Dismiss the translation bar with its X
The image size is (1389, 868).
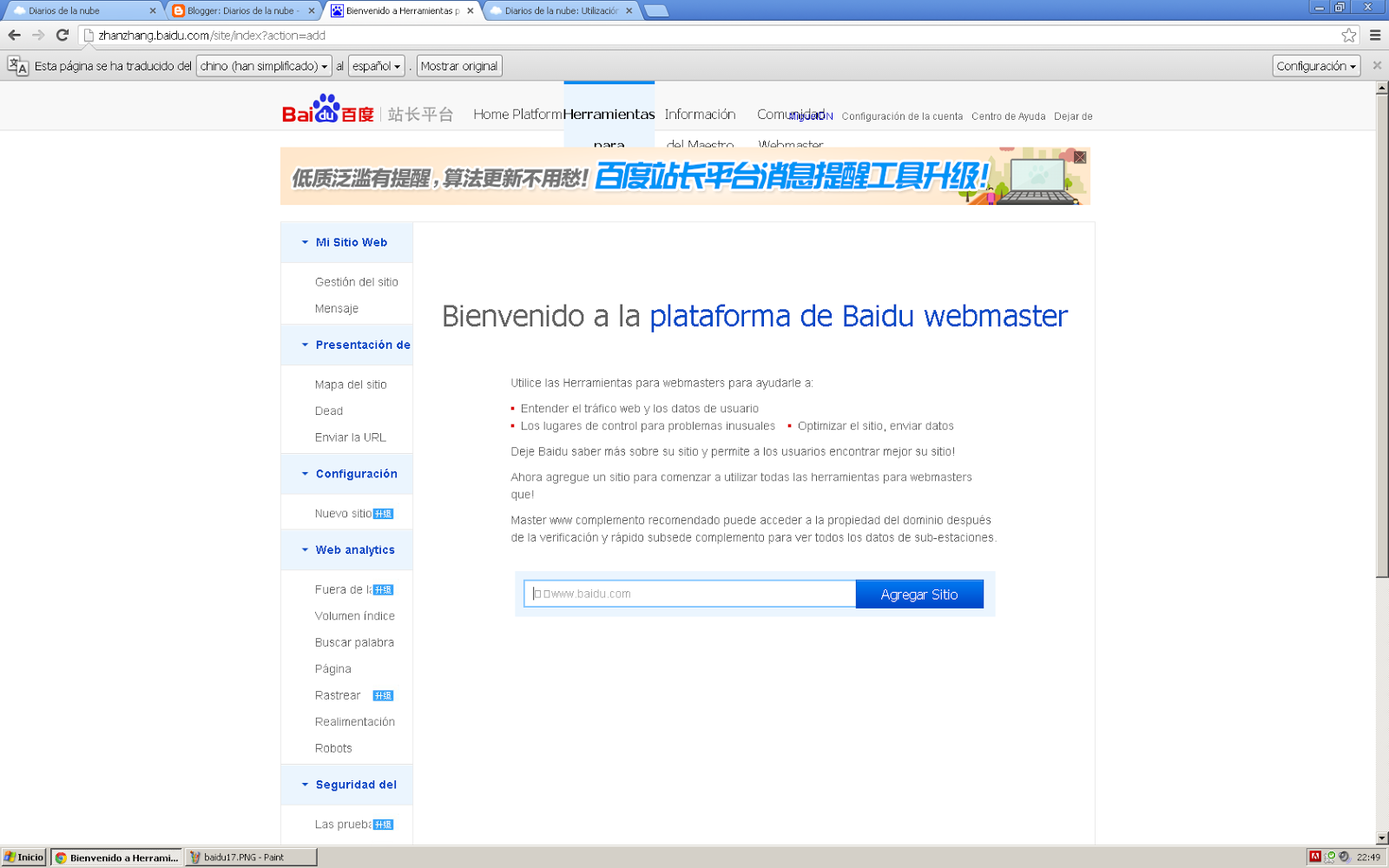point(1377,65)
